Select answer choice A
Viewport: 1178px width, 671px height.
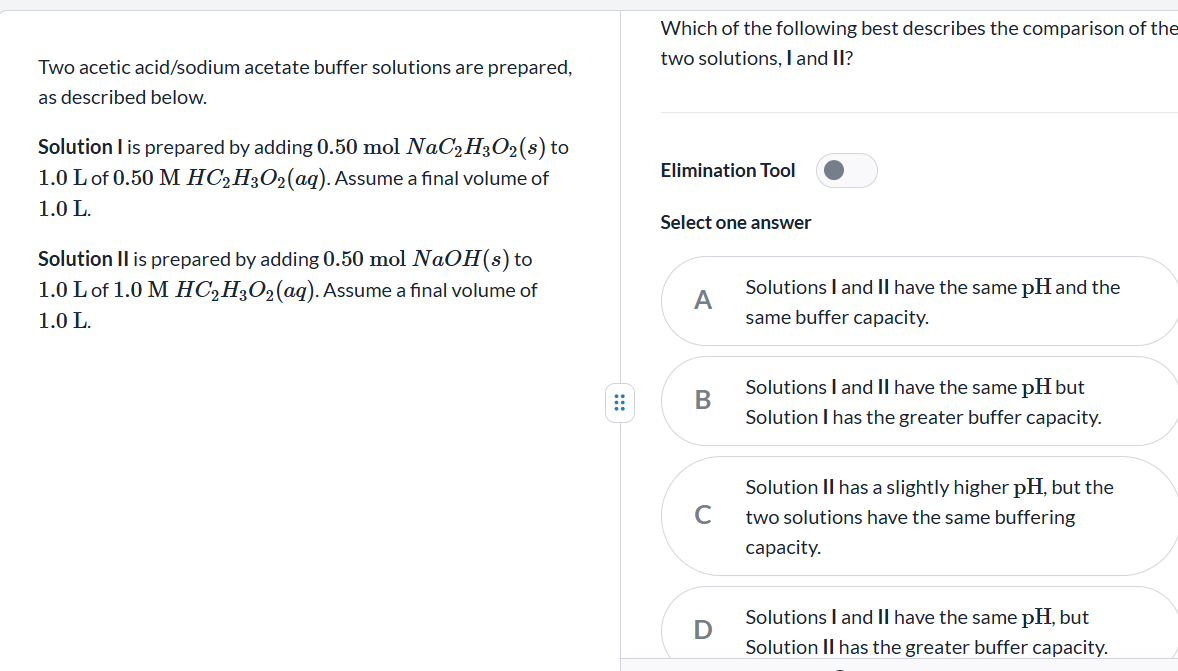[920, 301]
